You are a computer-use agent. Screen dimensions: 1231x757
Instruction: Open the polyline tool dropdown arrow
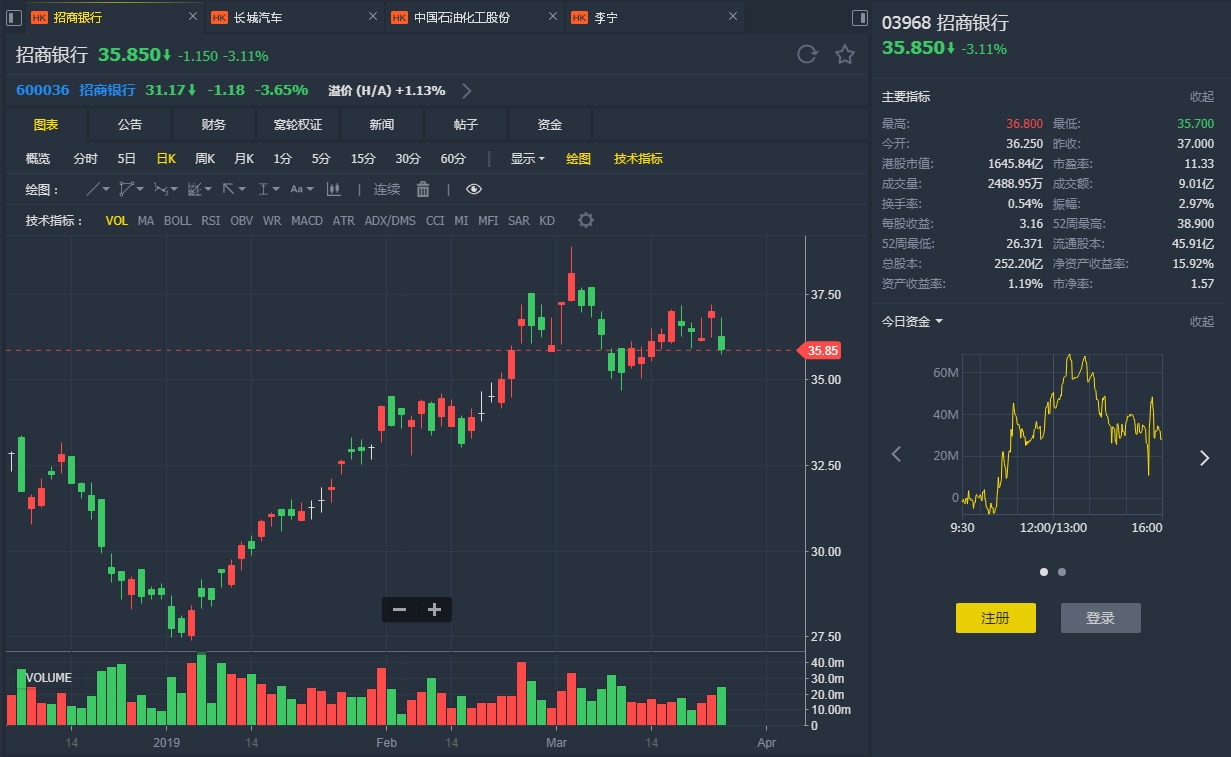140,189
